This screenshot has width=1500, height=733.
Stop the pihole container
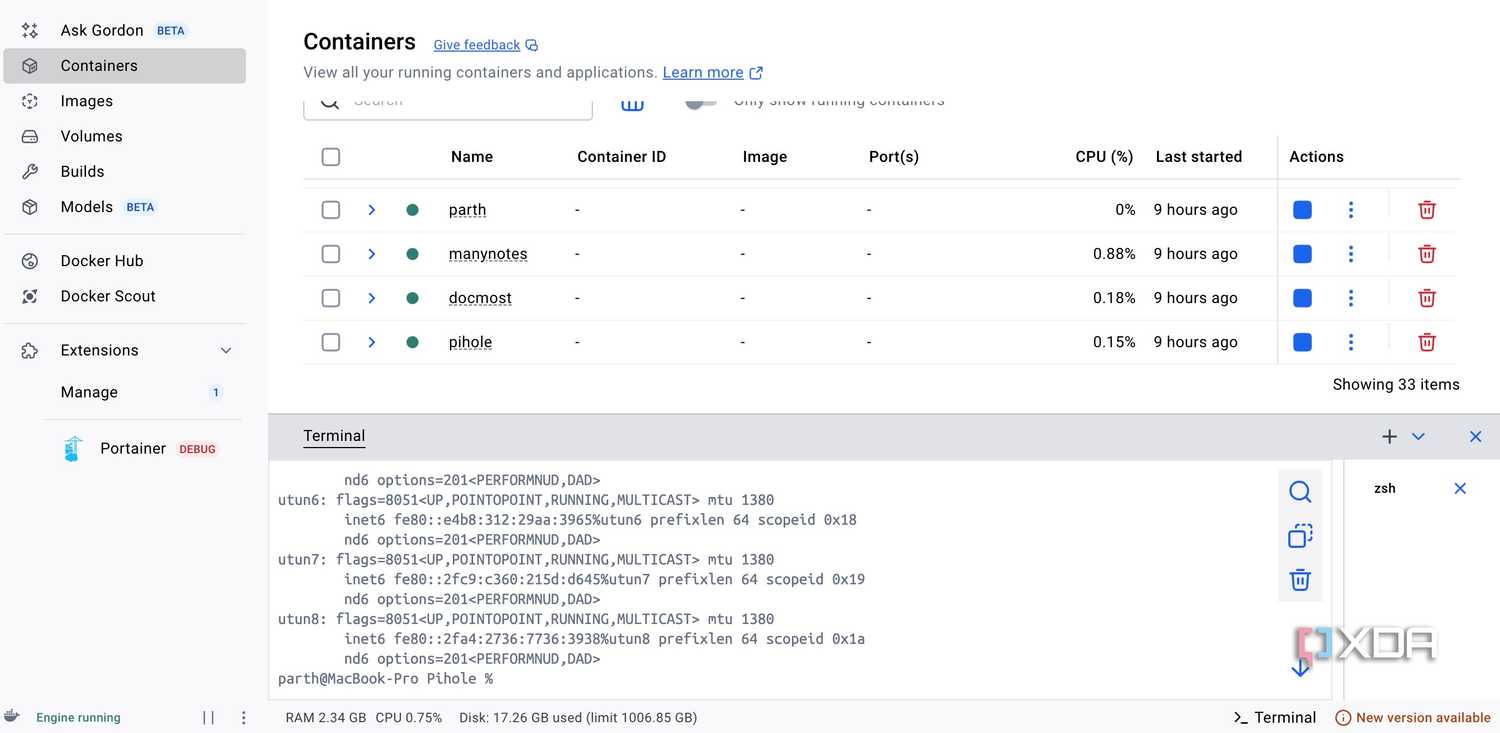1302,342
